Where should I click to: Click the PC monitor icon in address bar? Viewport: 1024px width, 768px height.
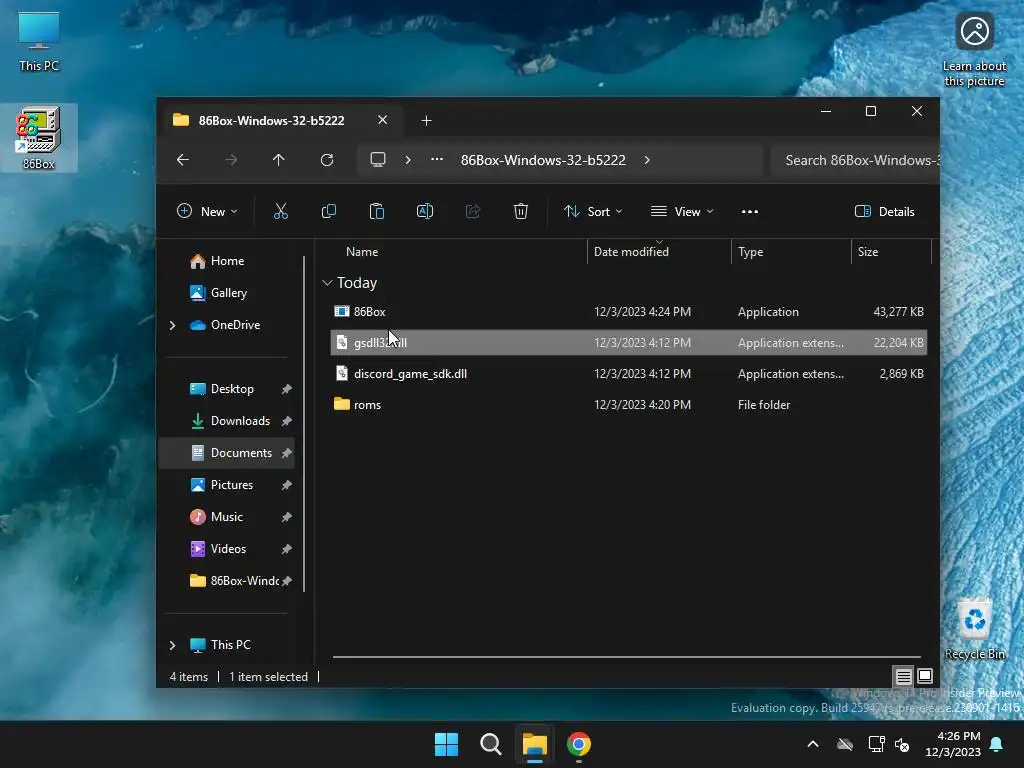(378, 160)
